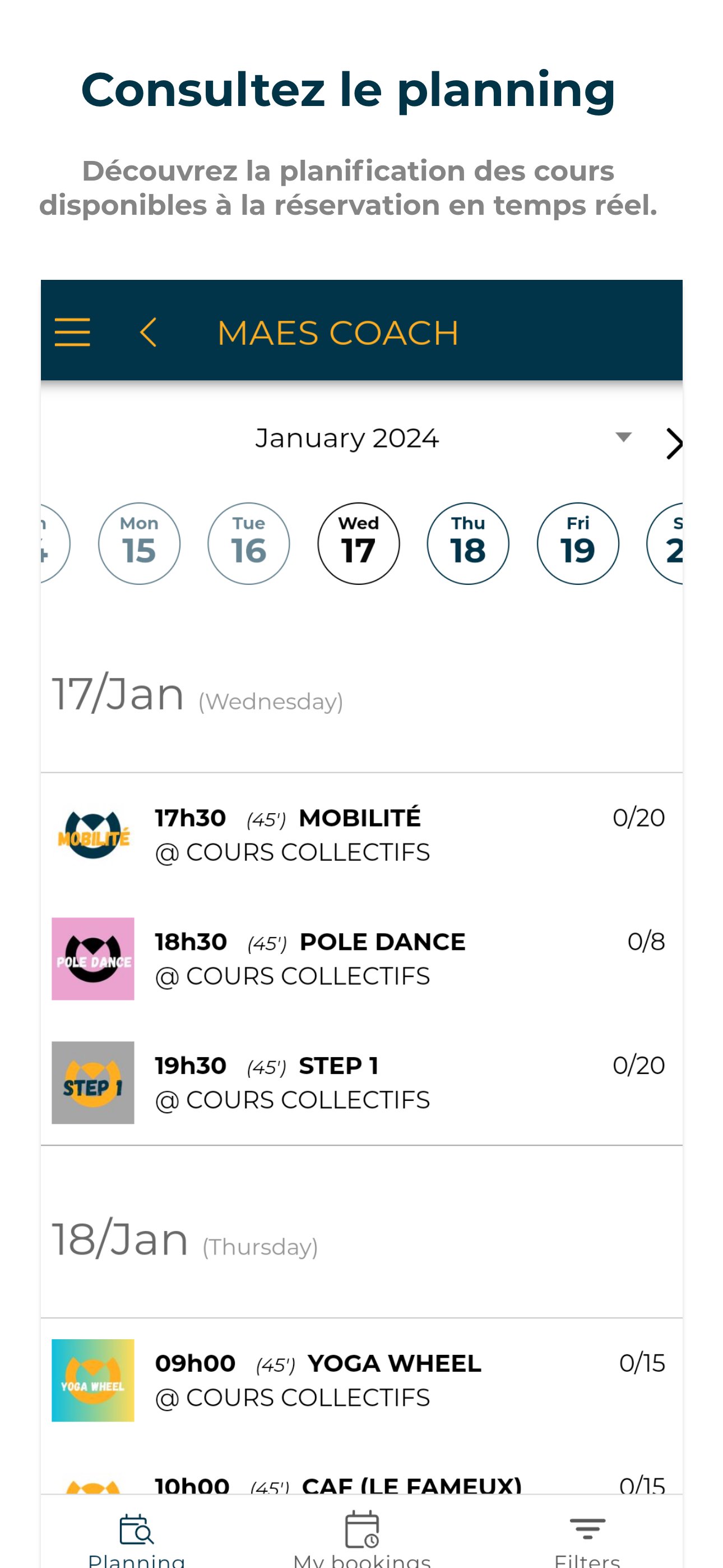The height and width of the screenshot is (1568, 723).
Task: Select Friday 19 date circle
Action: [x=577, y=543]
